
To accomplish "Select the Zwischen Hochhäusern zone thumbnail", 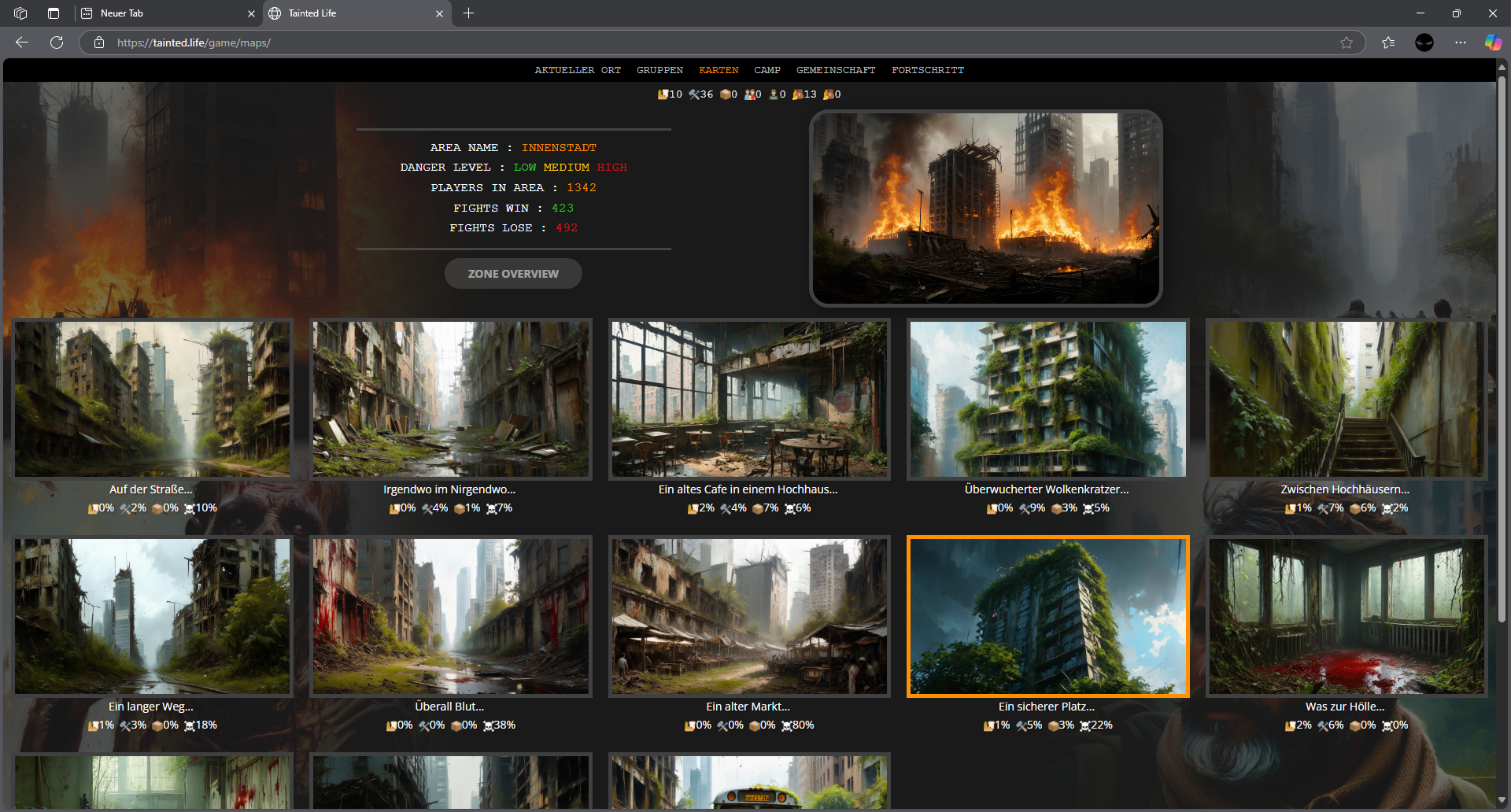I will click(1347, 399).
